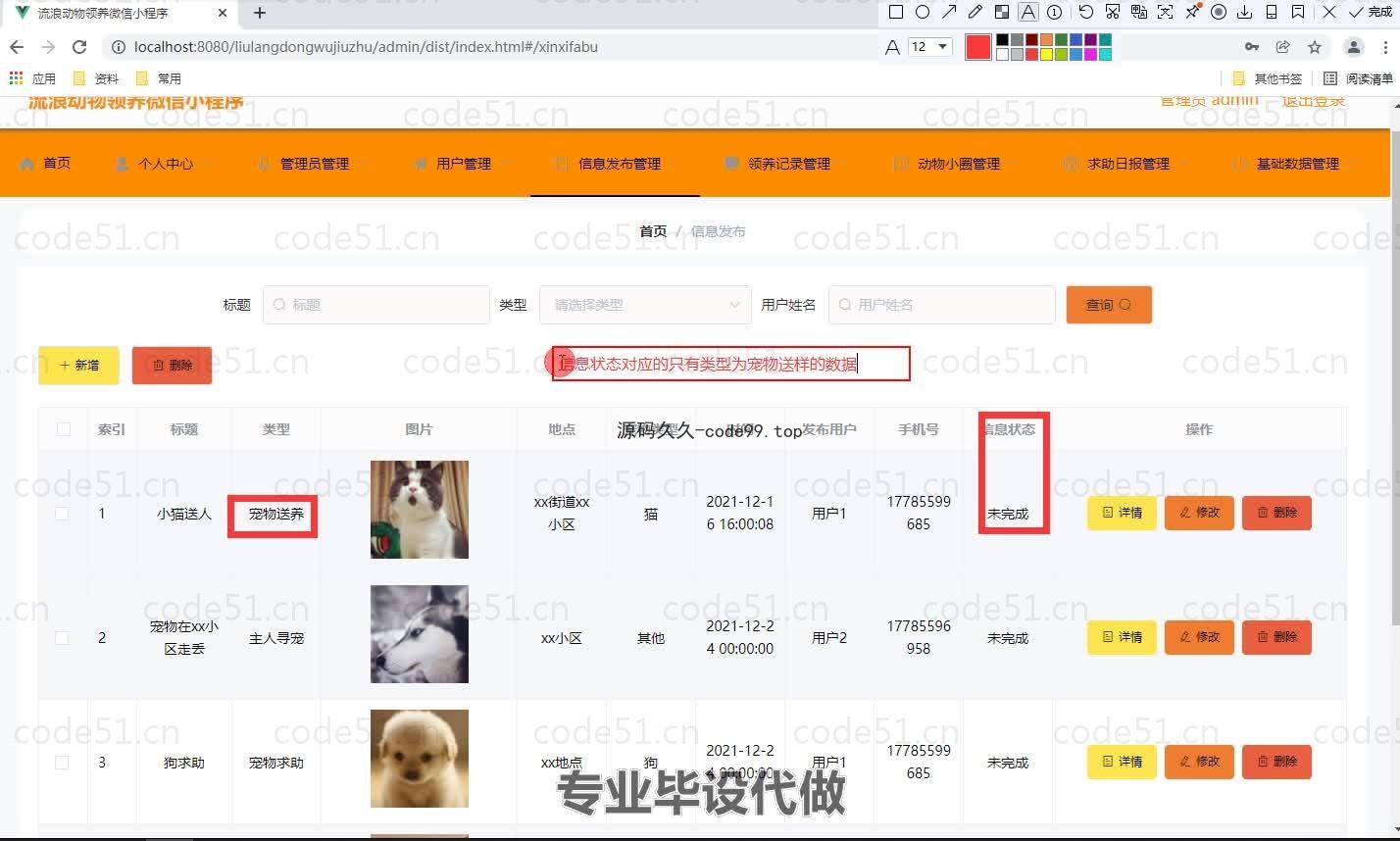This screenshot has width=1400, height=841.
Task: Check the row for 宠物在xx小区走丢
Action: tap(62, 637)
